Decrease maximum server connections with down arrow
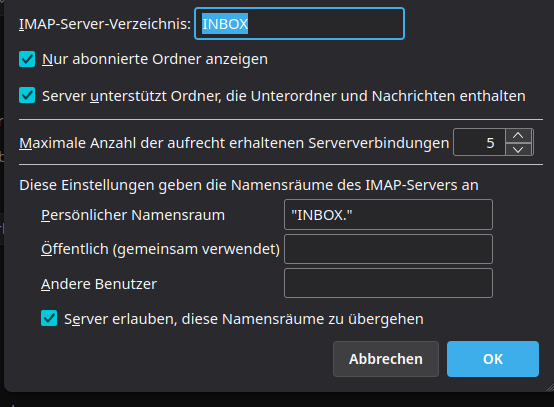 pyautogui.click(x=518, y=149)
